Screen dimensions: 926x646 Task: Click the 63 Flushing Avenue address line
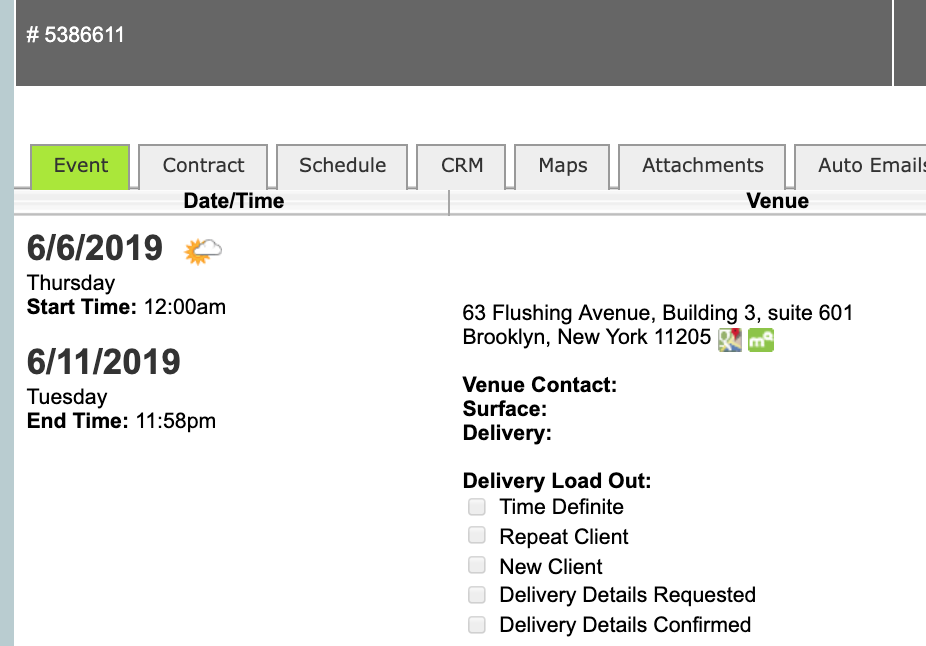coord(657,313)
